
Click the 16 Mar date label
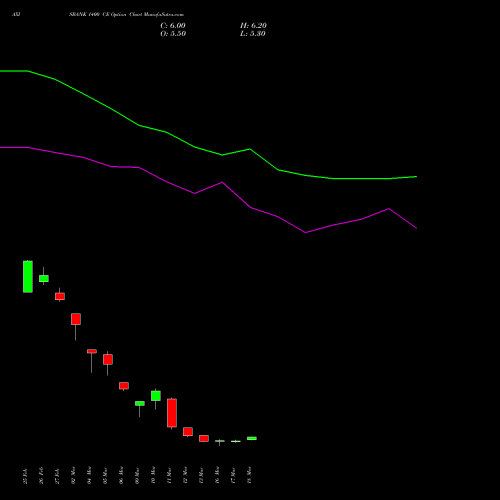(218, 476)
